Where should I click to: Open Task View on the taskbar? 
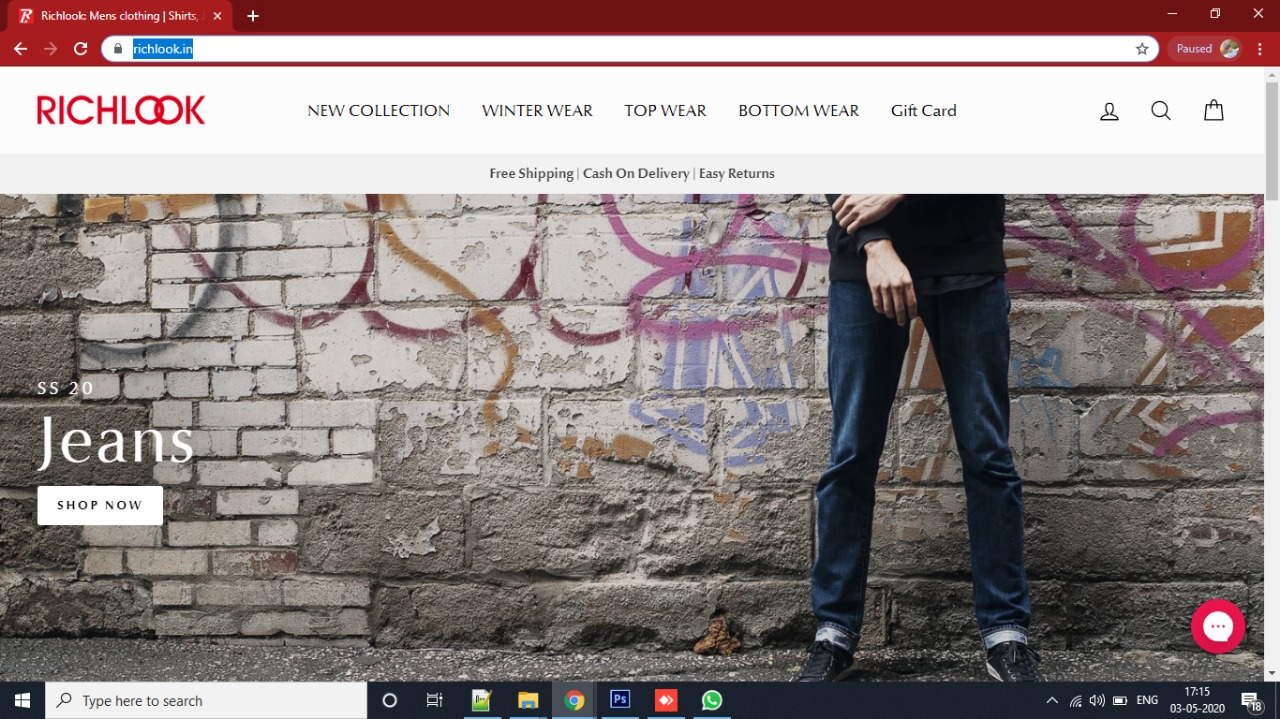(x=434, y=700)
